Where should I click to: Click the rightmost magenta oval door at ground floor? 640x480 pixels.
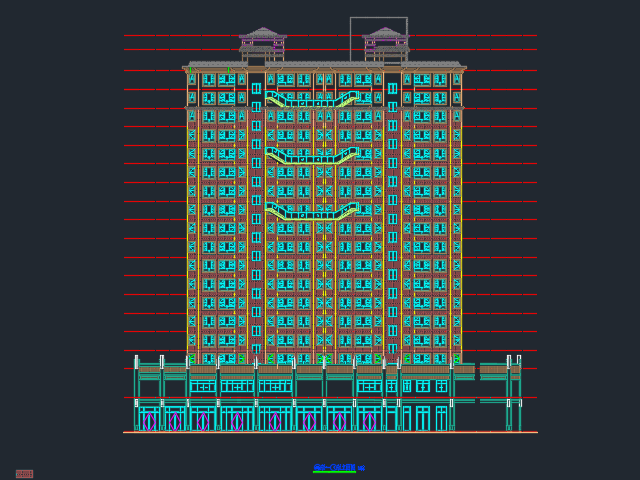[370, 421]
